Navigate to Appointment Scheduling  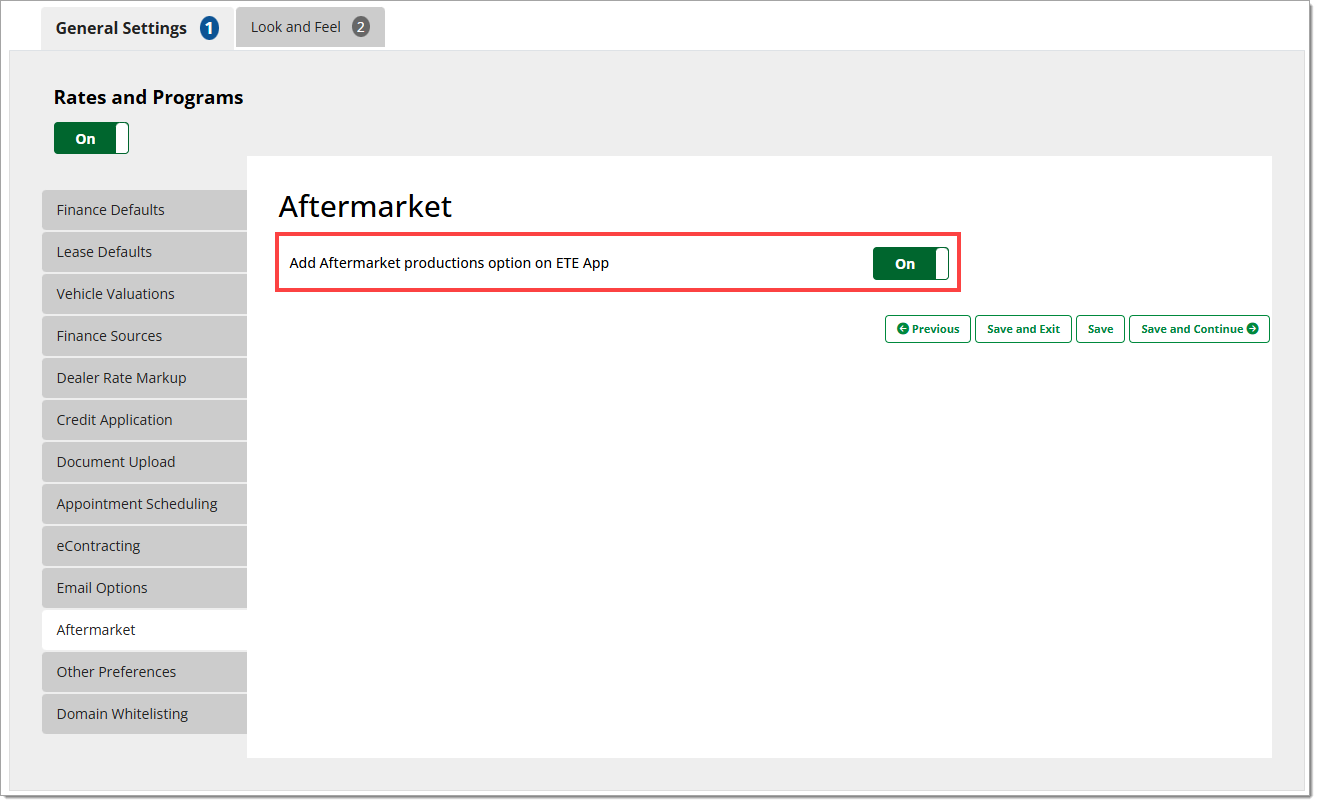point(144,504)
